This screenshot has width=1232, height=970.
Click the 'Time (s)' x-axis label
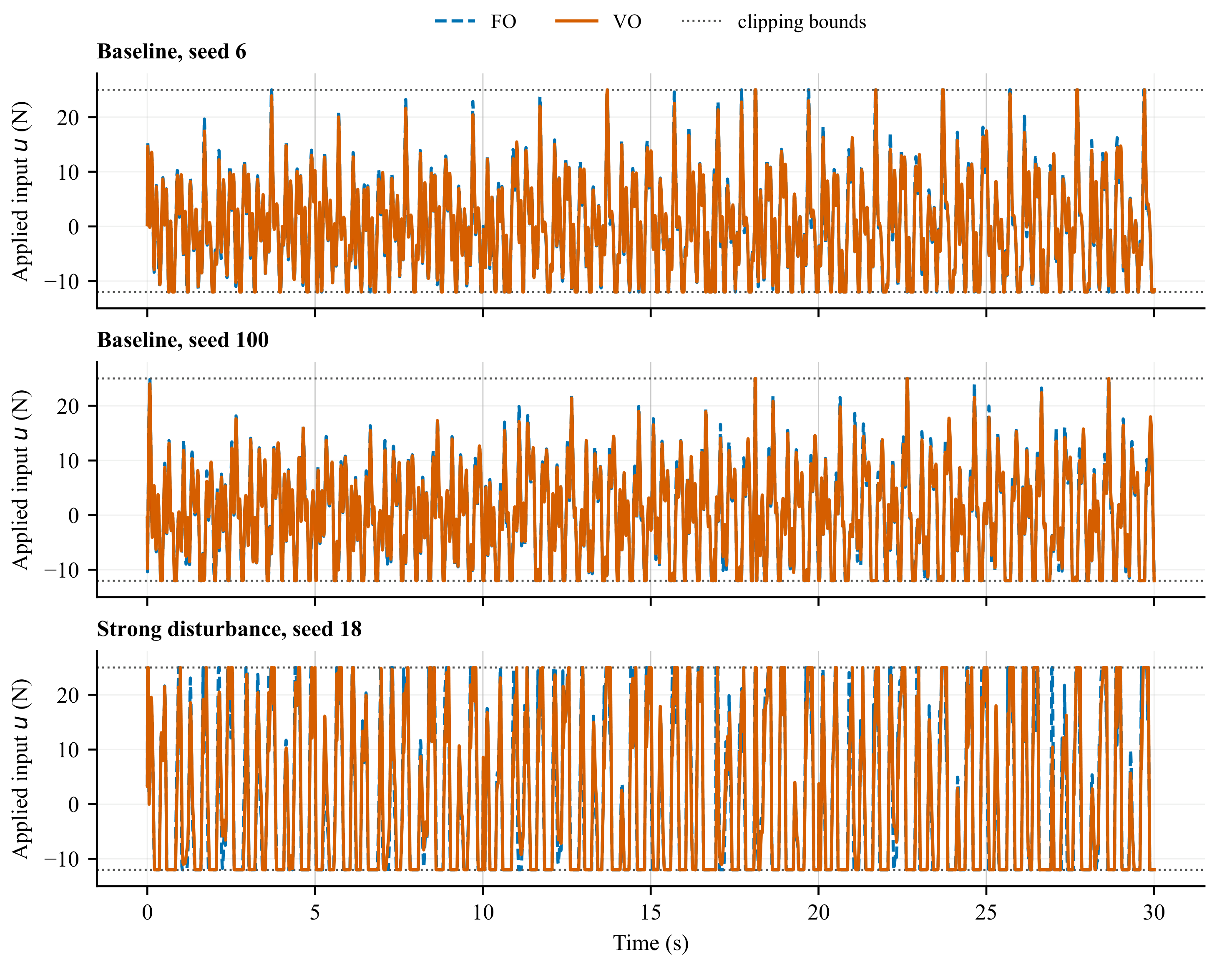(651, 943)
